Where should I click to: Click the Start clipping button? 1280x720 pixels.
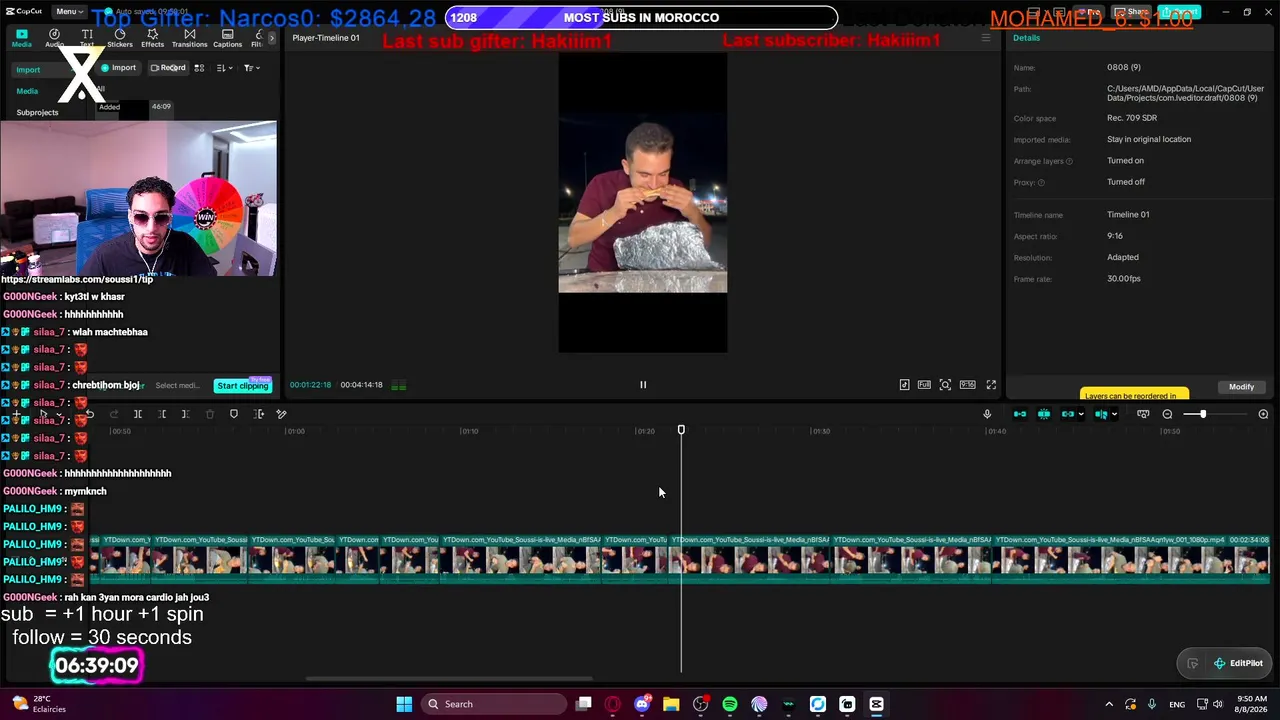pyautogui.click(x=243, y=386)
